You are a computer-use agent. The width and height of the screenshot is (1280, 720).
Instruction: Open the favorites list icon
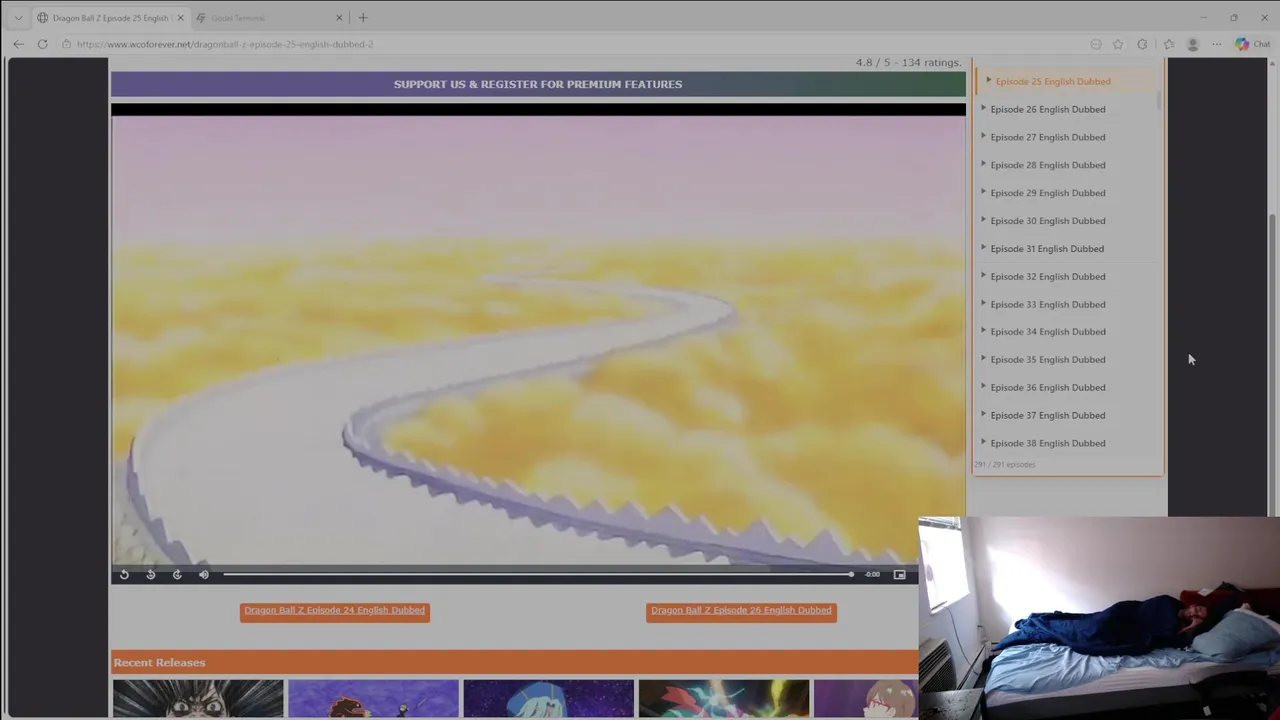tap(1168, 44)
